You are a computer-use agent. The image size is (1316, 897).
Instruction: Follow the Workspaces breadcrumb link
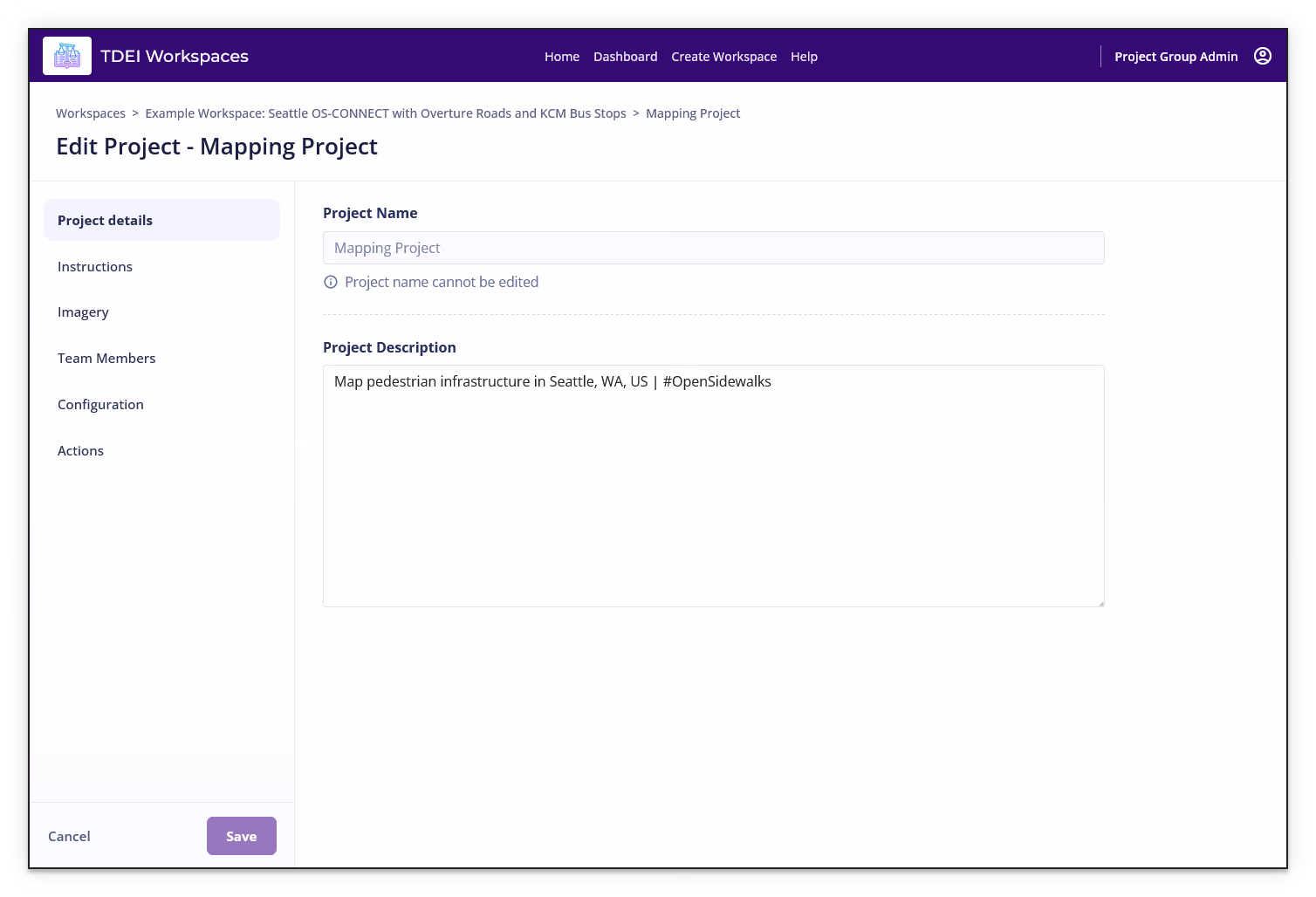(x=91, y=113)
